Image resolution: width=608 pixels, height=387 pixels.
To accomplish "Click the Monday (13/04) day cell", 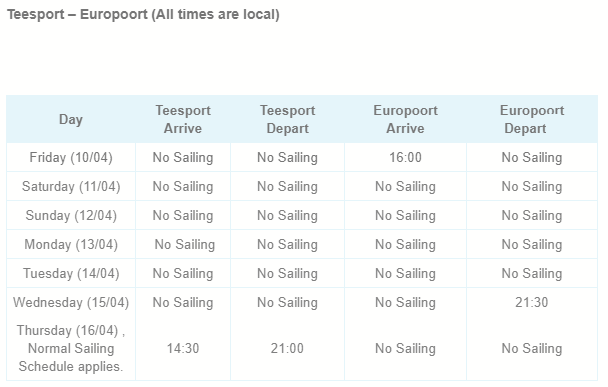I will pos(71,245).
